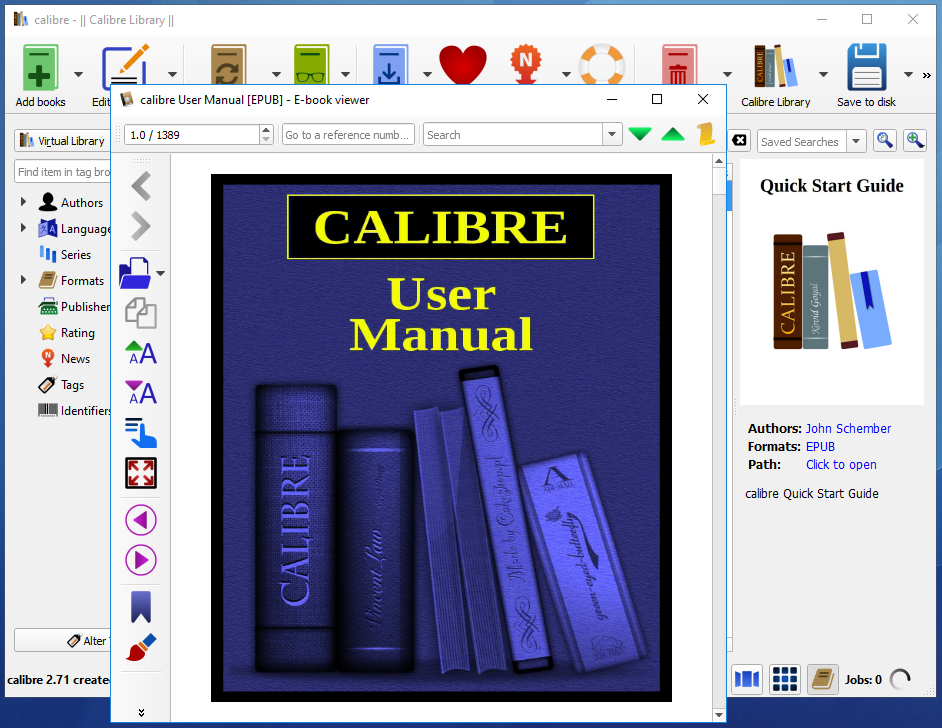Find next search match green arrow

pos(640,134)
